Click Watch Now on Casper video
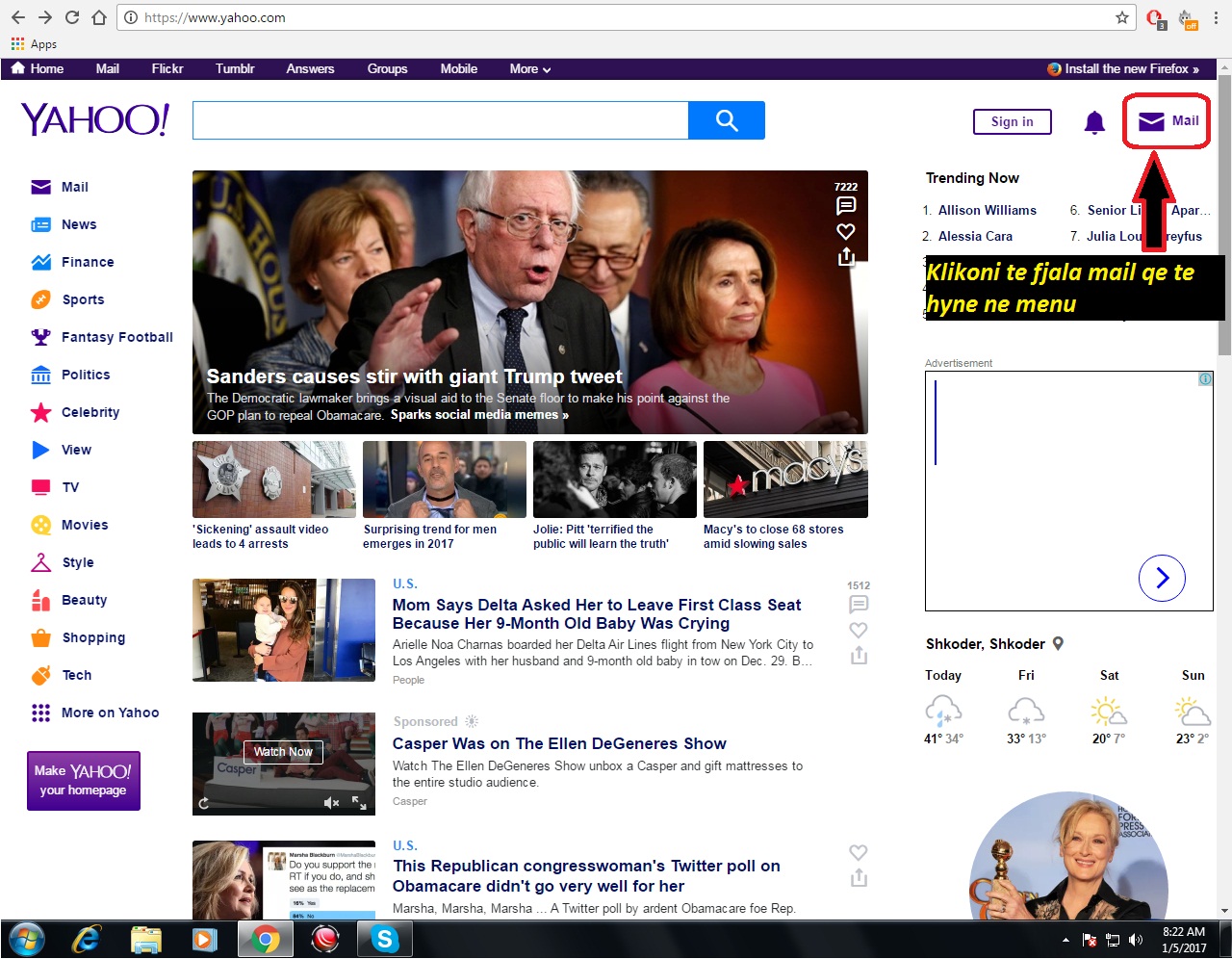This screenshot has width=1232, height=959. coord(283,752)
